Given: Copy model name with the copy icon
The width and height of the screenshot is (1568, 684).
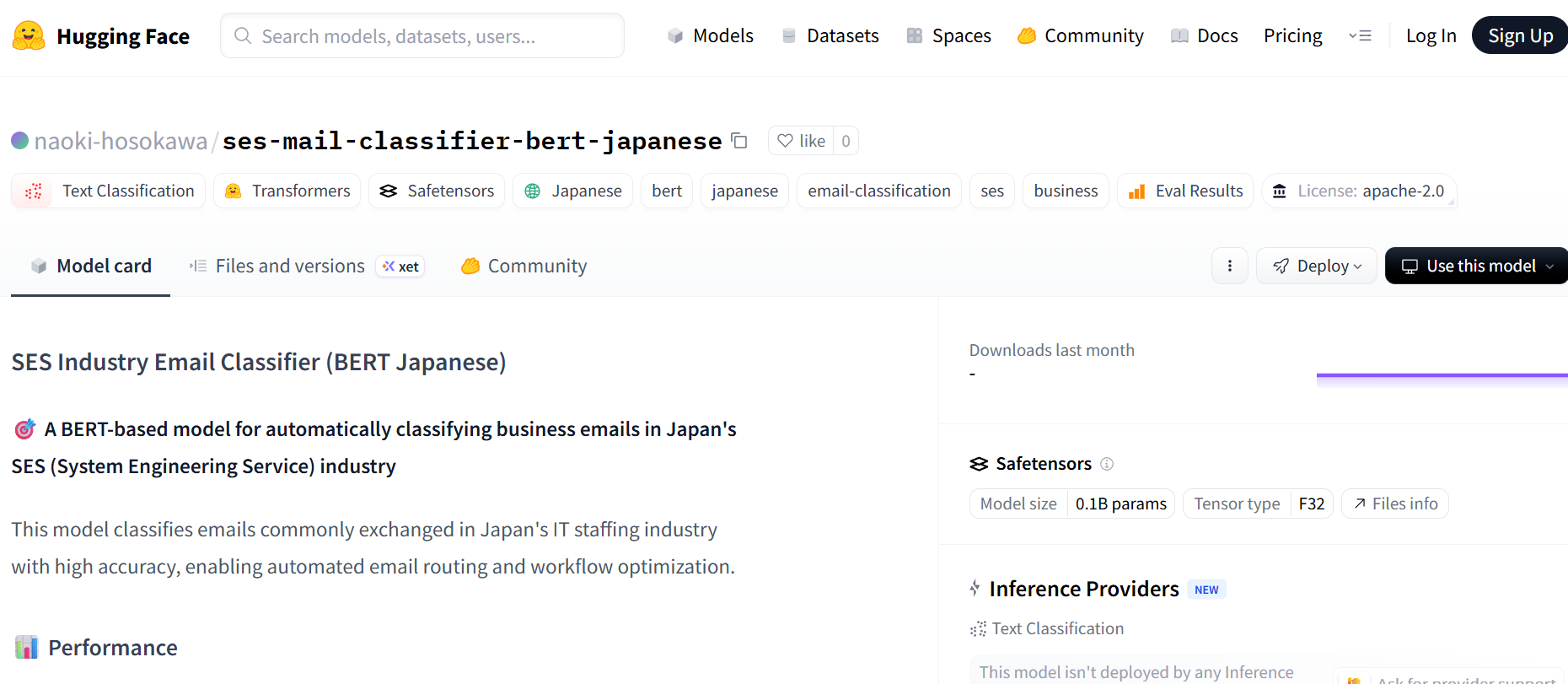Looking at the screenshot, I should pyautogui.click(x=739, y=141).
